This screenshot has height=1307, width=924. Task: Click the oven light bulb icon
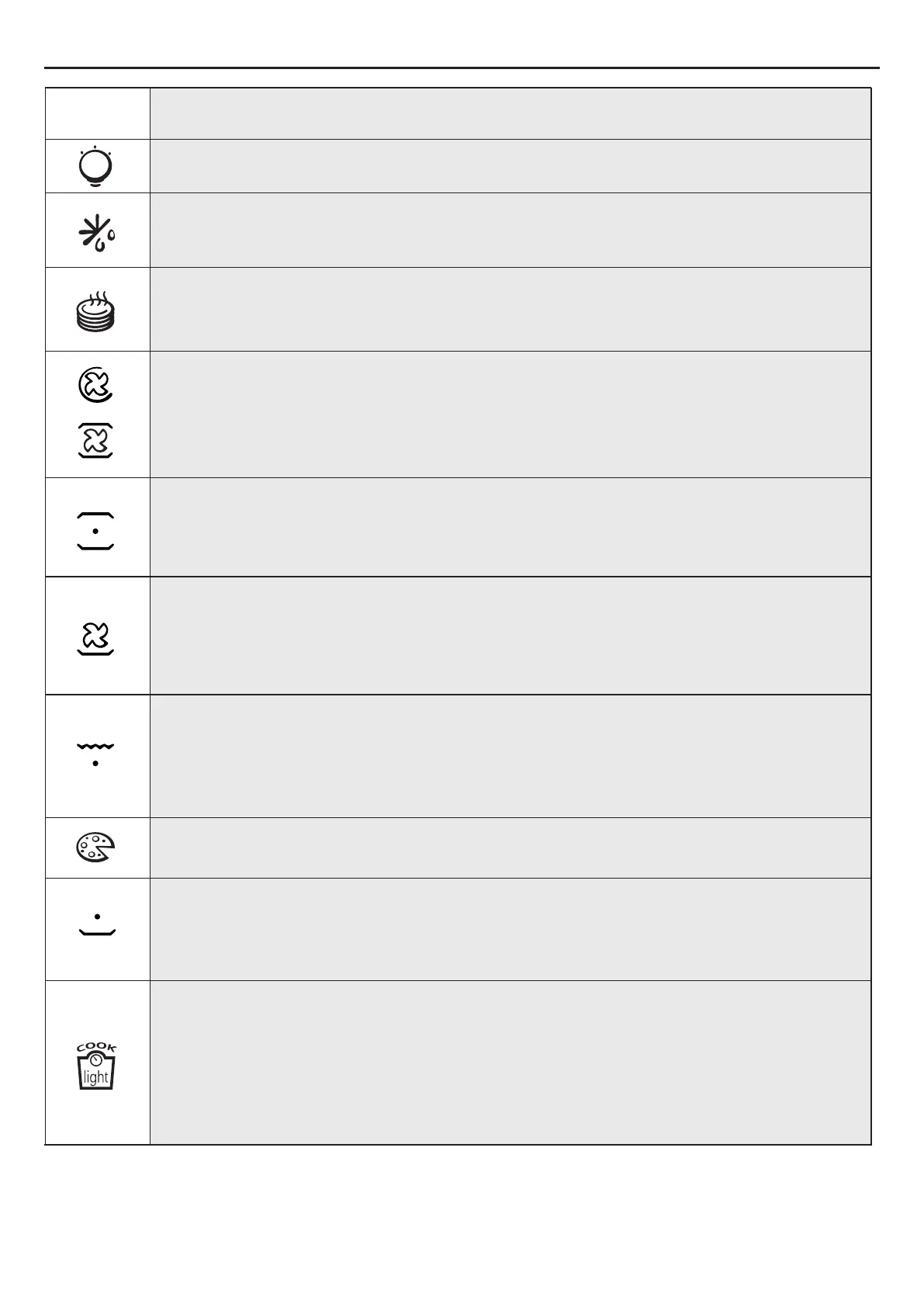[x=96, y=166]
